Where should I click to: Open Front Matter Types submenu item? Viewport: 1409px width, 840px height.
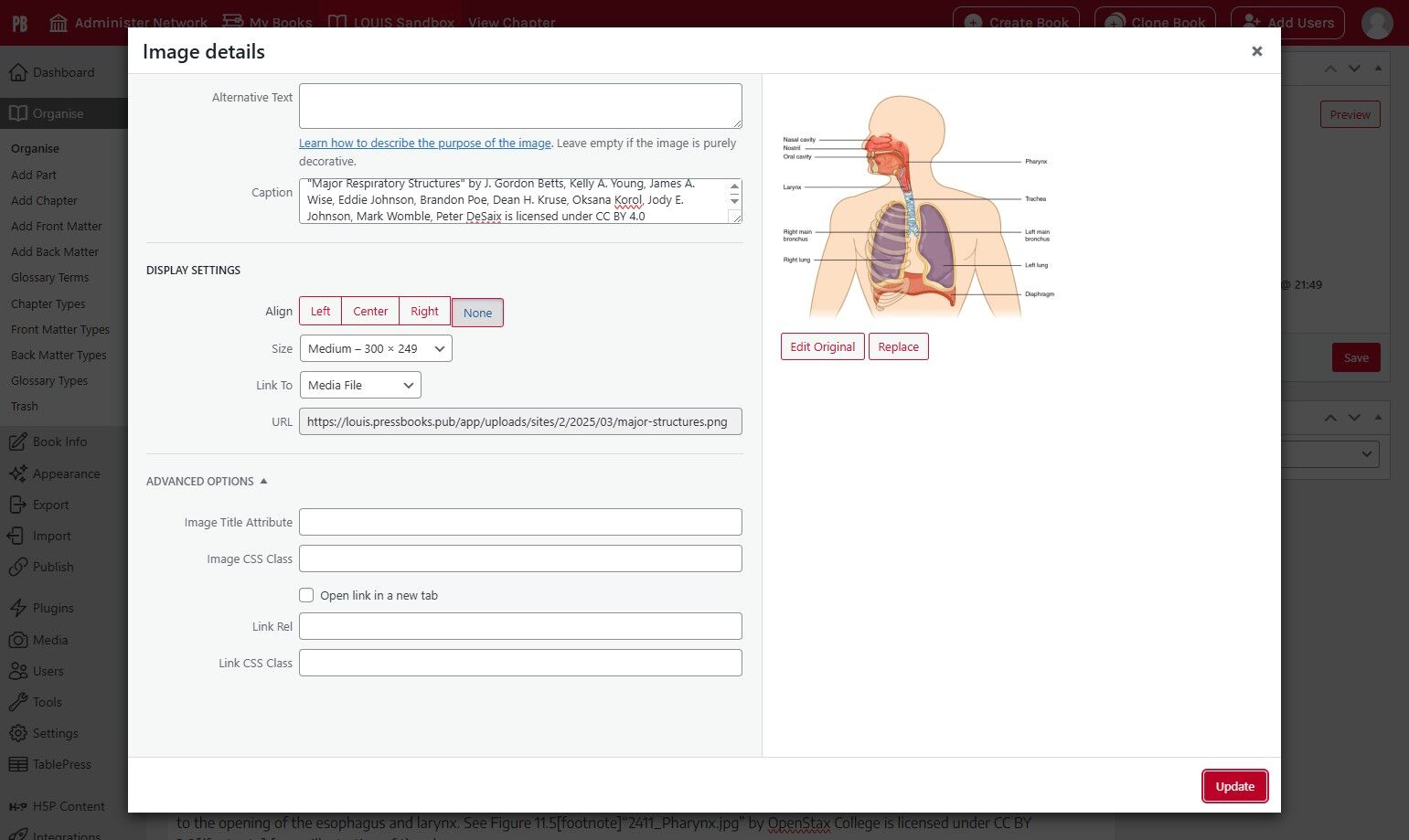coord(60,329)
